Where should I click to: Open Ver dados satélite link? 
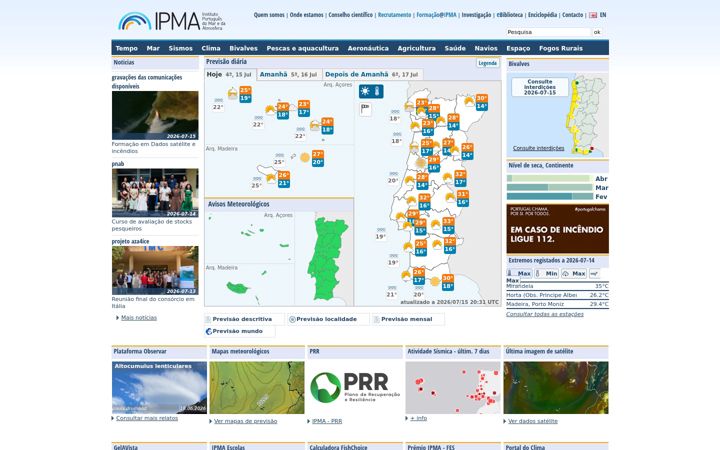click(x=533, y=421)
